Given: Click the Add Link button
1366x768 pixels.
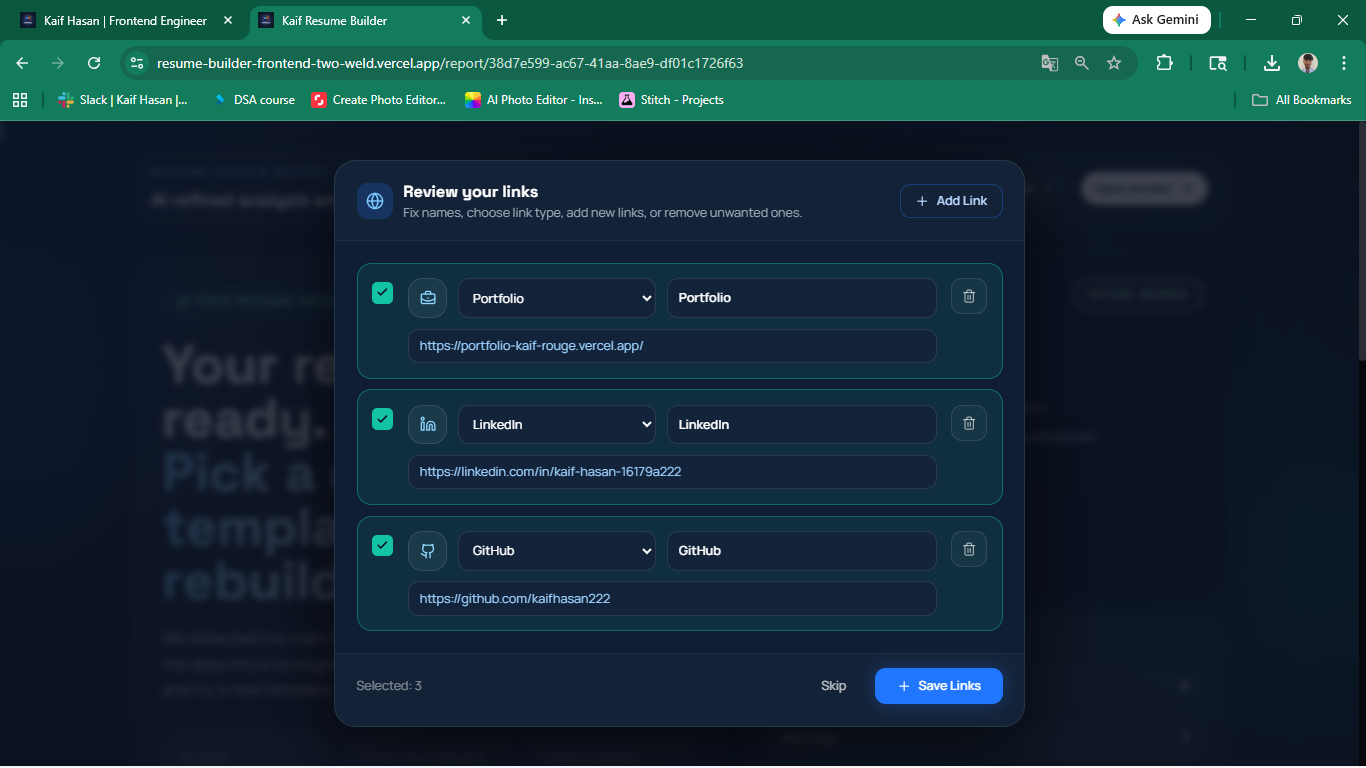Looking at the screenshot, I should click(x=951, y=201).
